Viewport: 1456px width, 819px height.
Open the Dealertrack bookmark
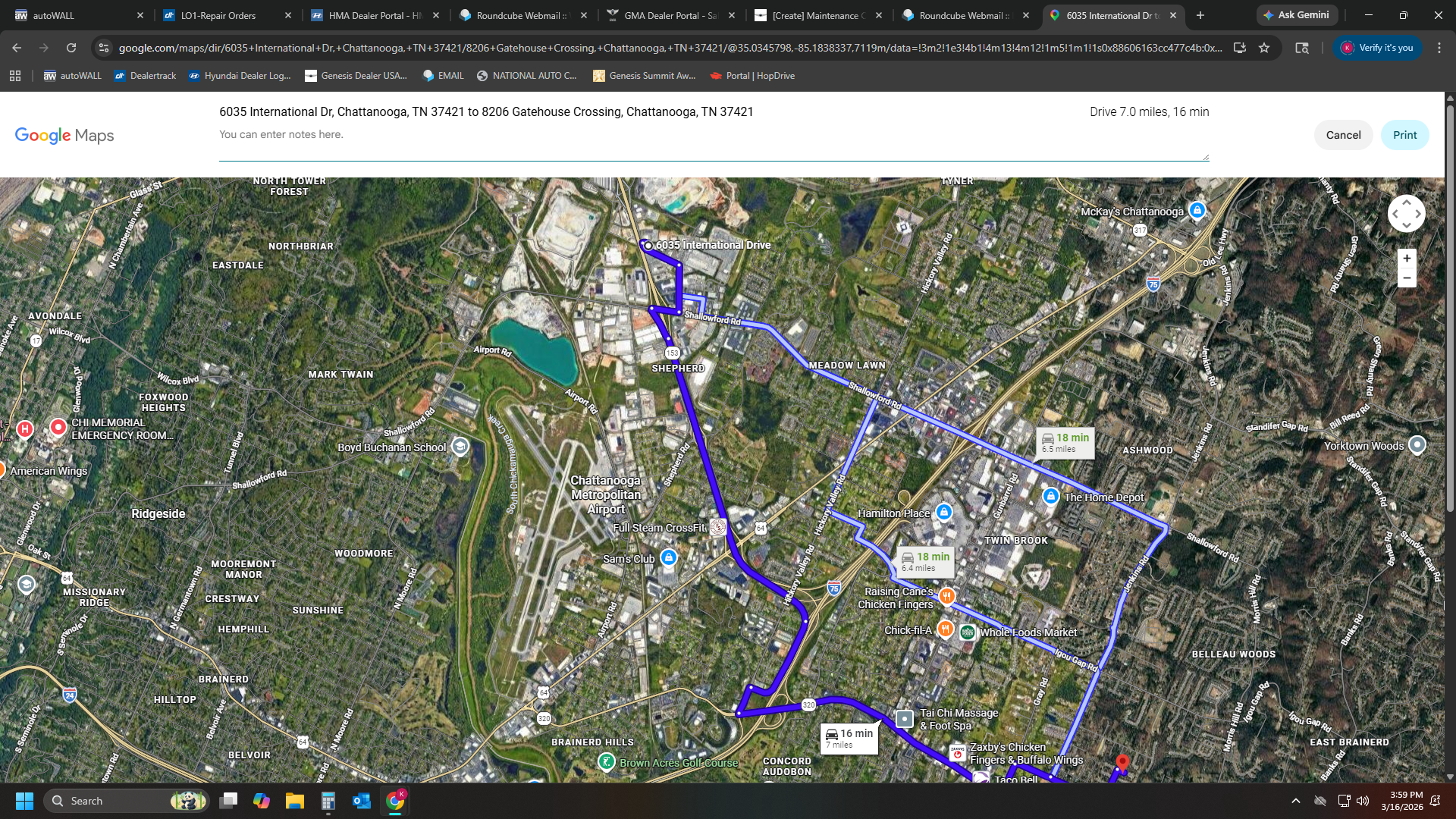[x=145, y=76]
